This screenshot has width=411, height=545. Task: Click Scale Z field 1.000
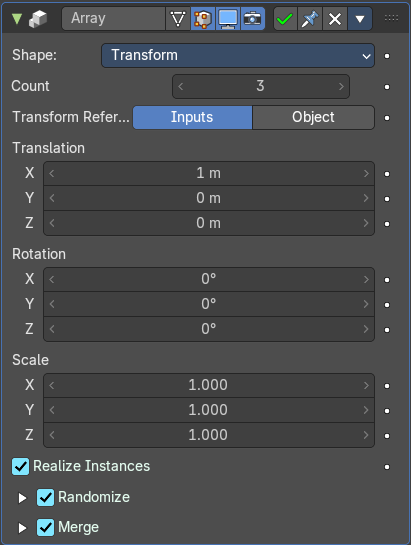209,435
